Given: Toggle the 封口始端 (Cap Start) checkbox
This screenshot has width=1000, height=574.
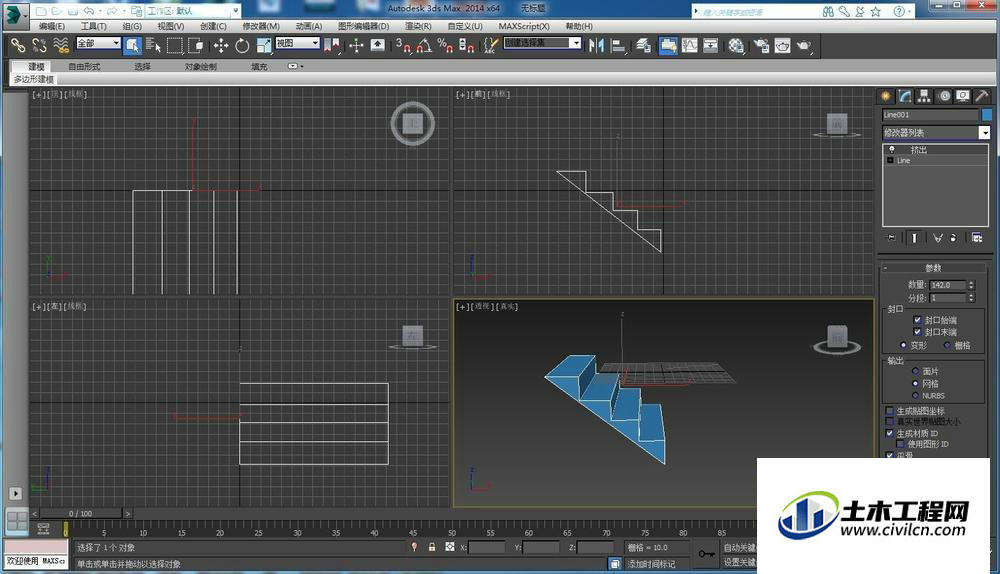Looking at the screenshot, I should tap(917, 320).
